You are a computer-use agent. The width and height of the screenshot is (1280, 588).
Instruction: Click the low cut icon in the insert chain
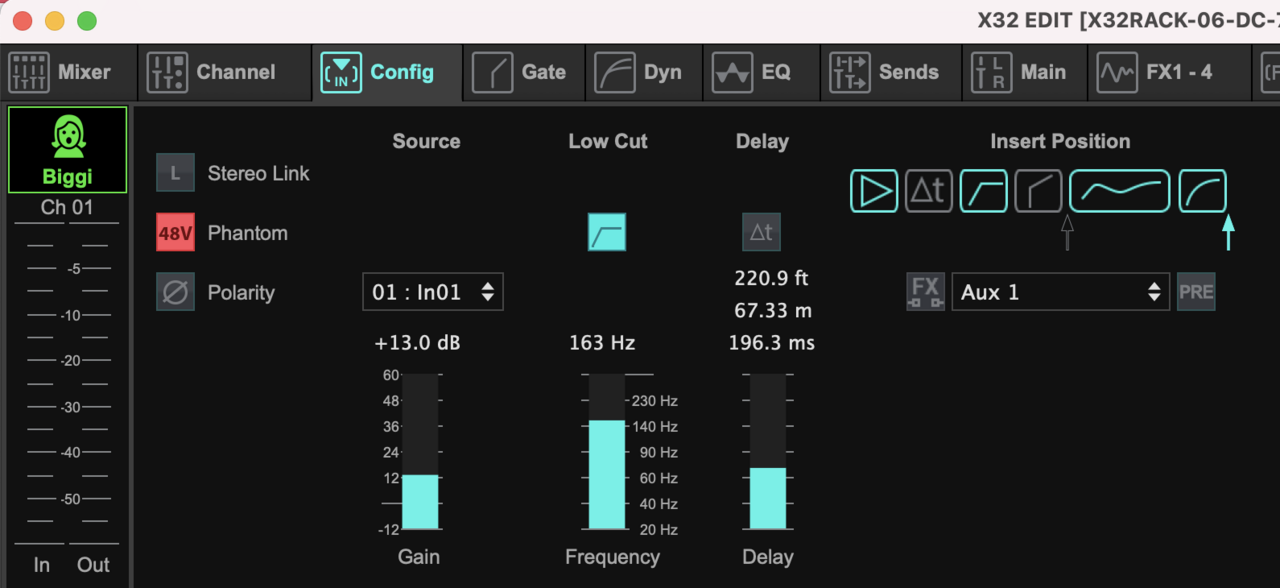point(983,191)
